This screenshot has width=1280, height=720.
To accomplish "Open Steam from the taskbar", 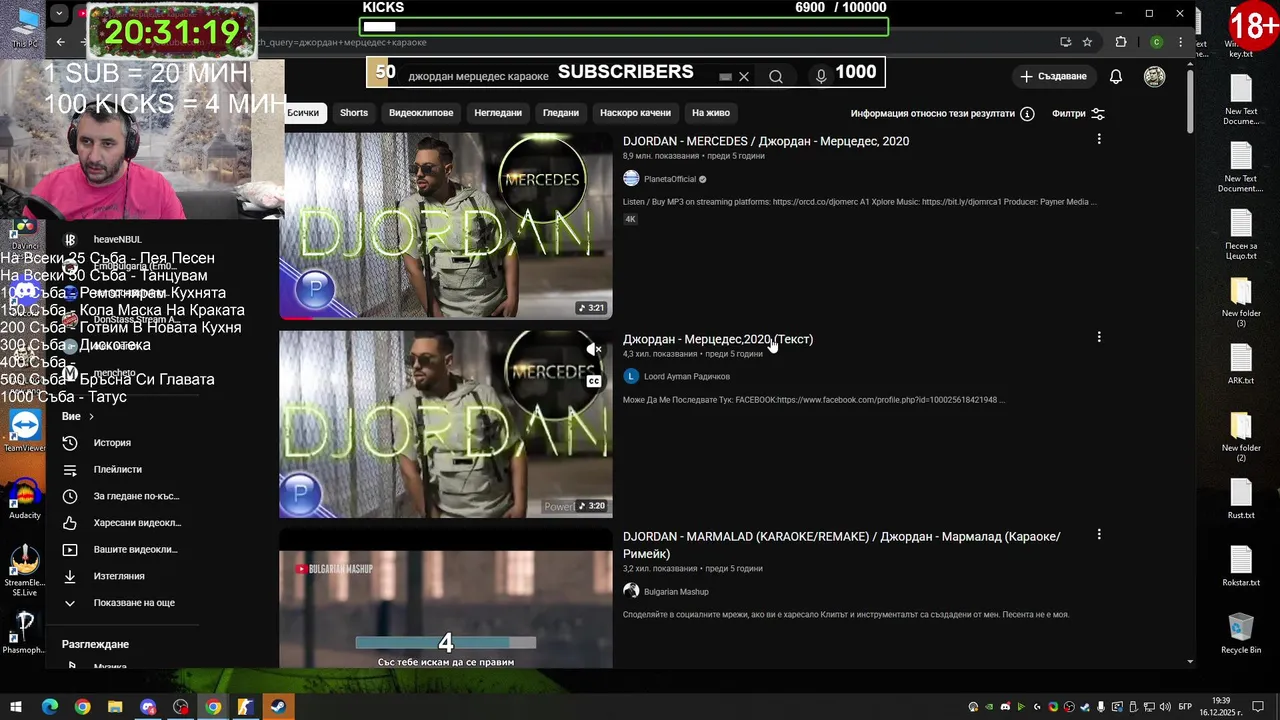I will coord(278,707).
